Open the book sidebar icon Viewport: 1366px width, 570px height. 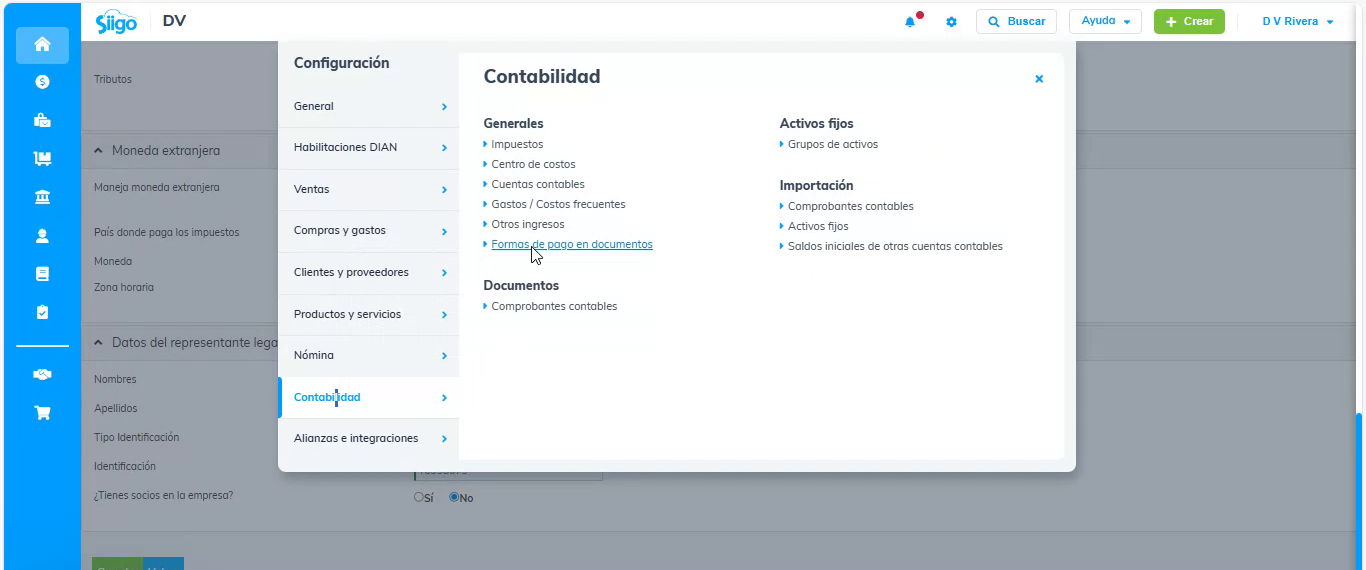coord(42,274)
